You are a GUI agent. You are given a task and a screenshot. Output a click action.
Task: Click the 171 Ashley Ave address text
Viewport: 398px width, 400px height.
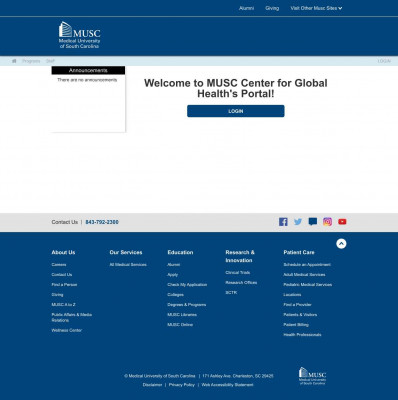pyautogui.click(x=238, y=376)
